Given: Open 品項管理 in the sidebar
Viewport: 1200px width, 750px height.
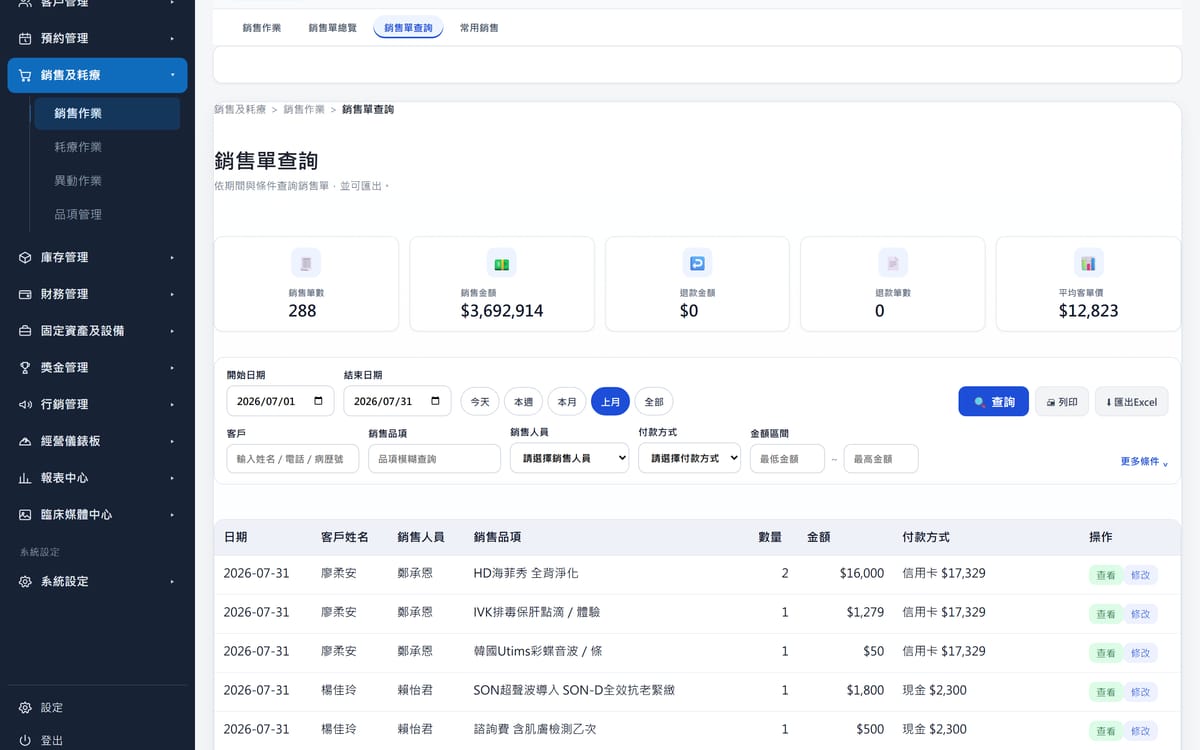Looking at the screenshot, I should click(x=78, y=215).
